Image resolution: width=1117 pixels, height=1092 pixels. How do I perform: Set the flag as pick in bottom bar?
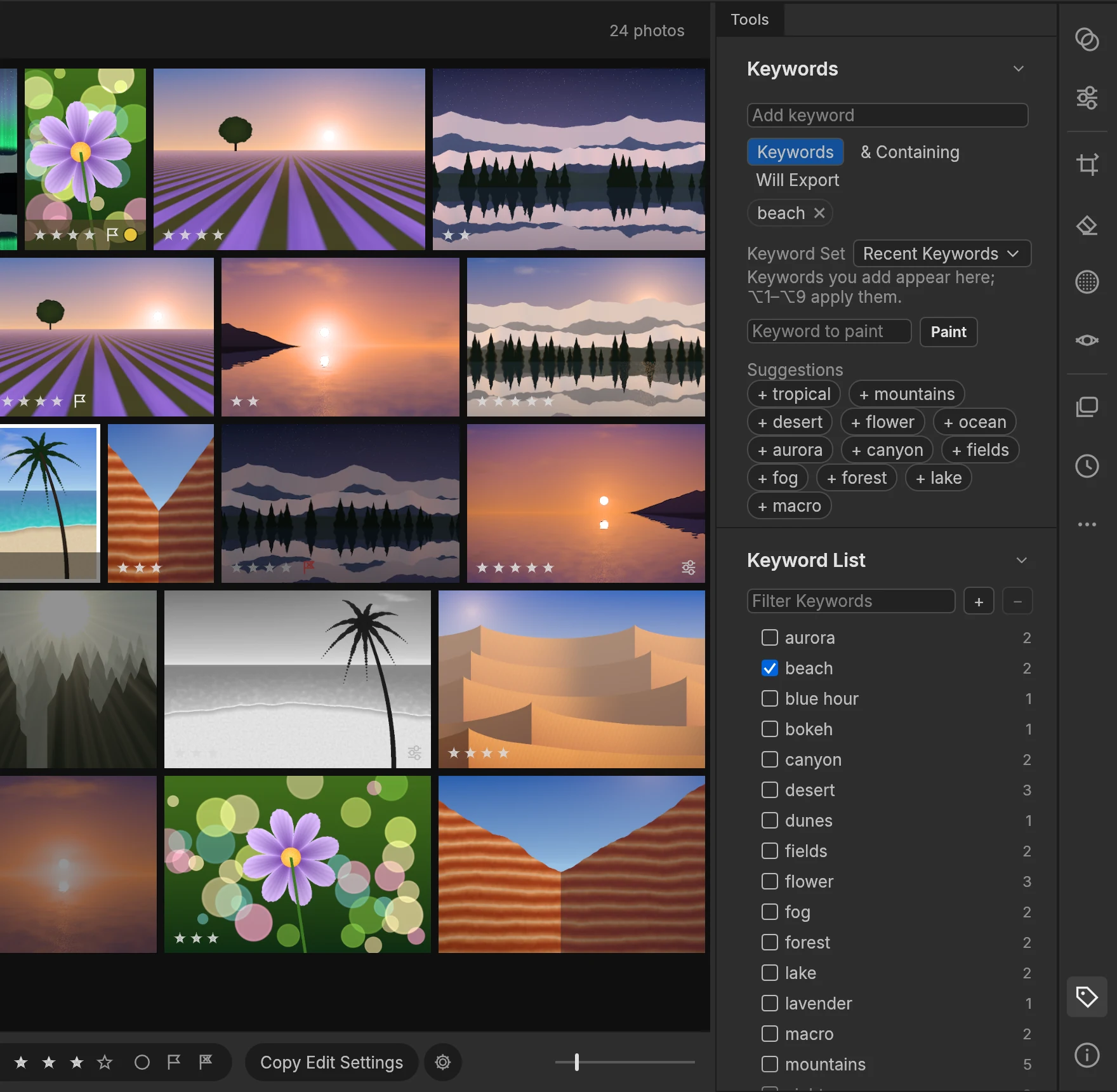point(173,1062)
